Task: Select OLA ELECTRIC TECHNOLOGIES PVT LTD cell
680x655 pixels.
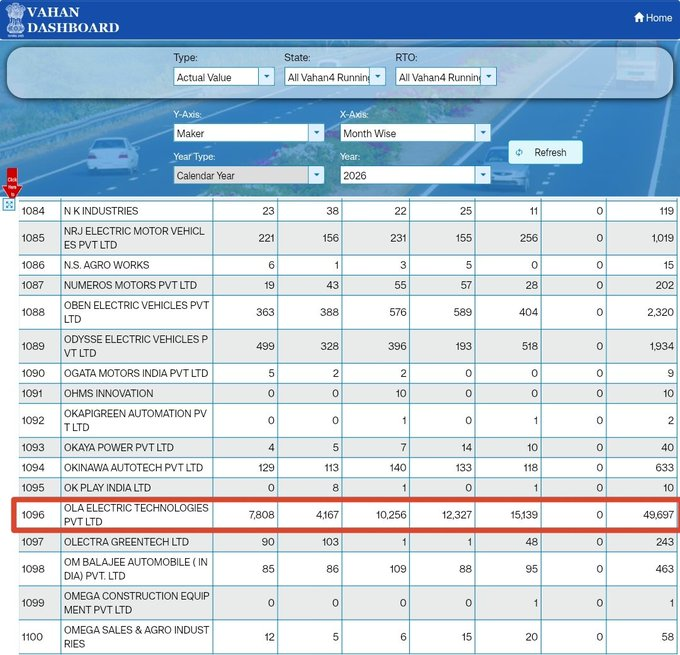Action: point(137,514)
